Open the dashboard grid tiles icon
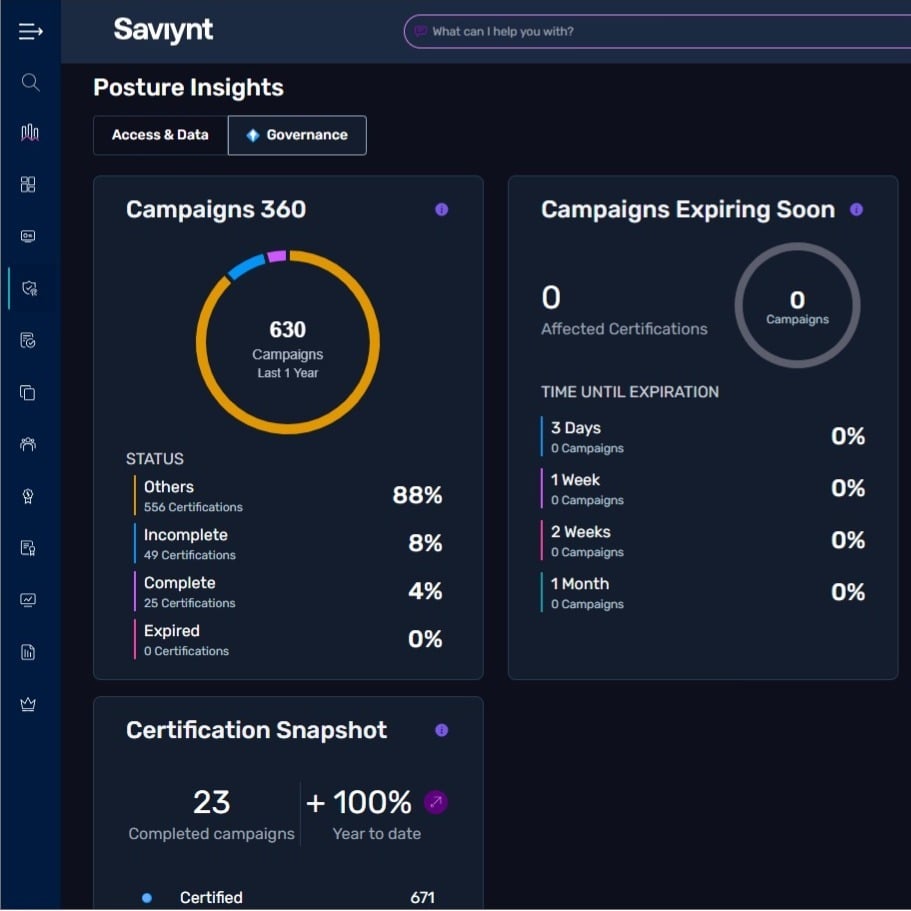911x911 pixels. [28, 184]
